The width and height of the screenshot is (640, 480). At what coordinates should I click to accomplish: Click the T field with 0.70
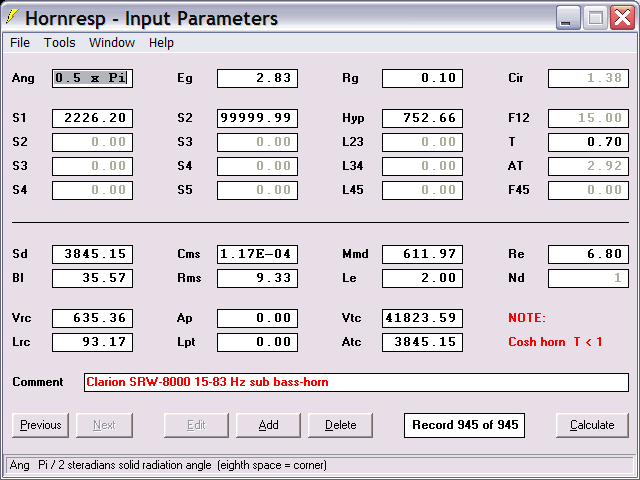(588, 142)
